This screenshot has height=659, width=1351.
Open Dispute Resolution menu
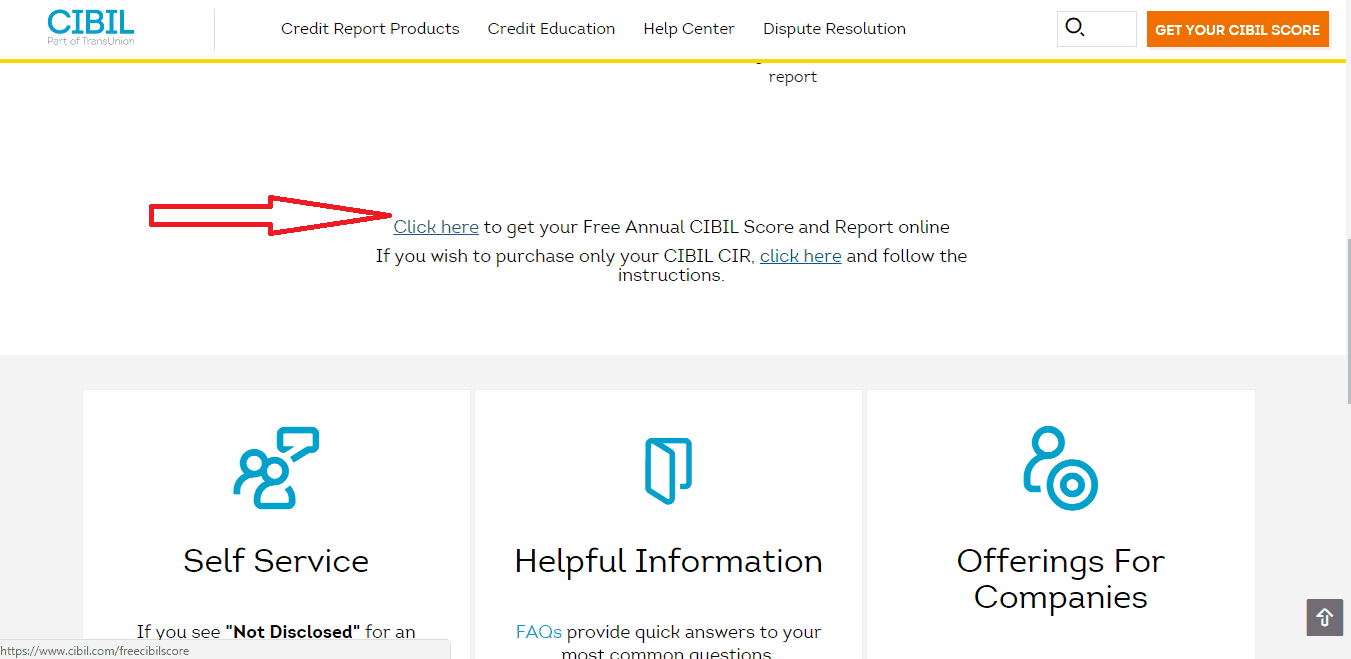tap(834, 29)
